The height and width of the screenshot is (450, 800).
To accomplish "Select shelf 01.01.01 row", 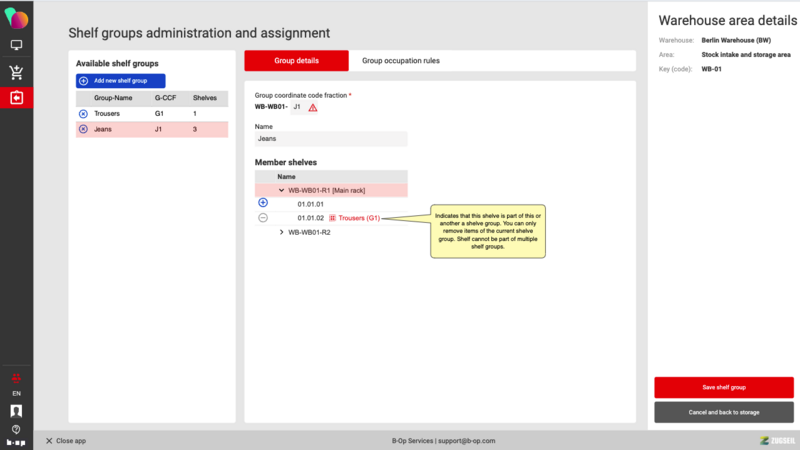I will 331,204.
